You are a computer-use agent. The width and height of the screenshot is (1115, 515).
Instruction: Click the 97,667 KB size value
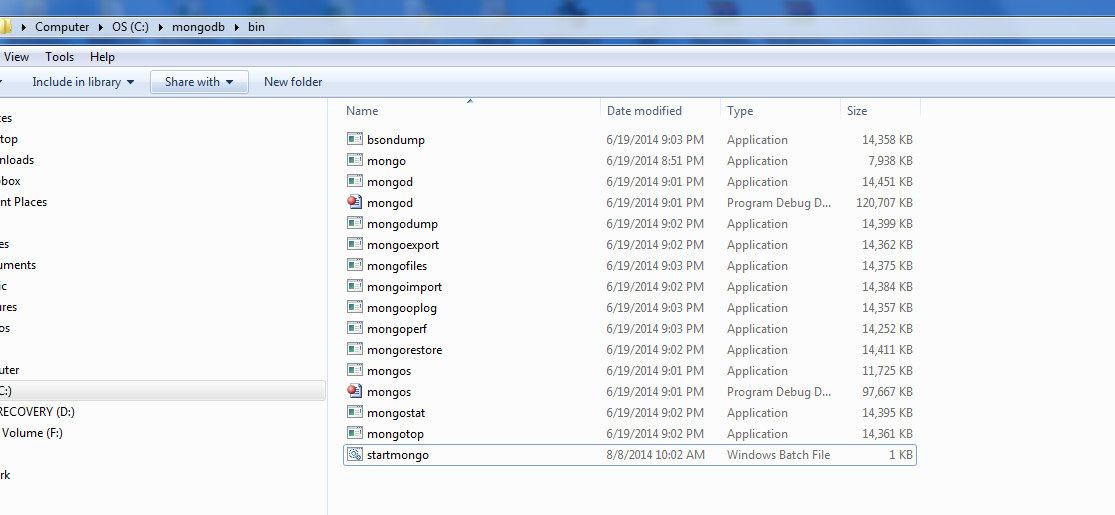click(887, 391)
